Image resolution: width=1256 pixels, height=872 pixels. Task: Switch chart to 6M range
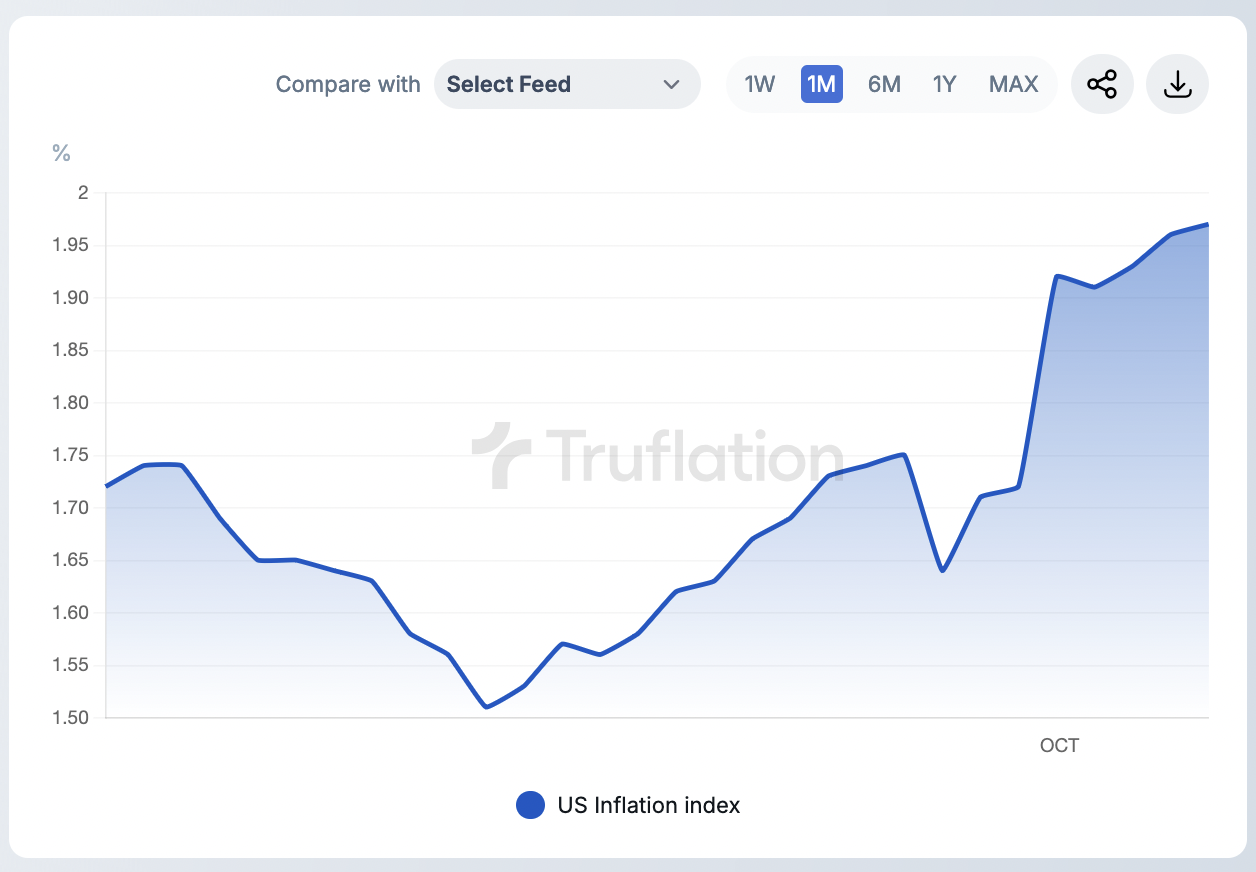[x=884, y=85]
